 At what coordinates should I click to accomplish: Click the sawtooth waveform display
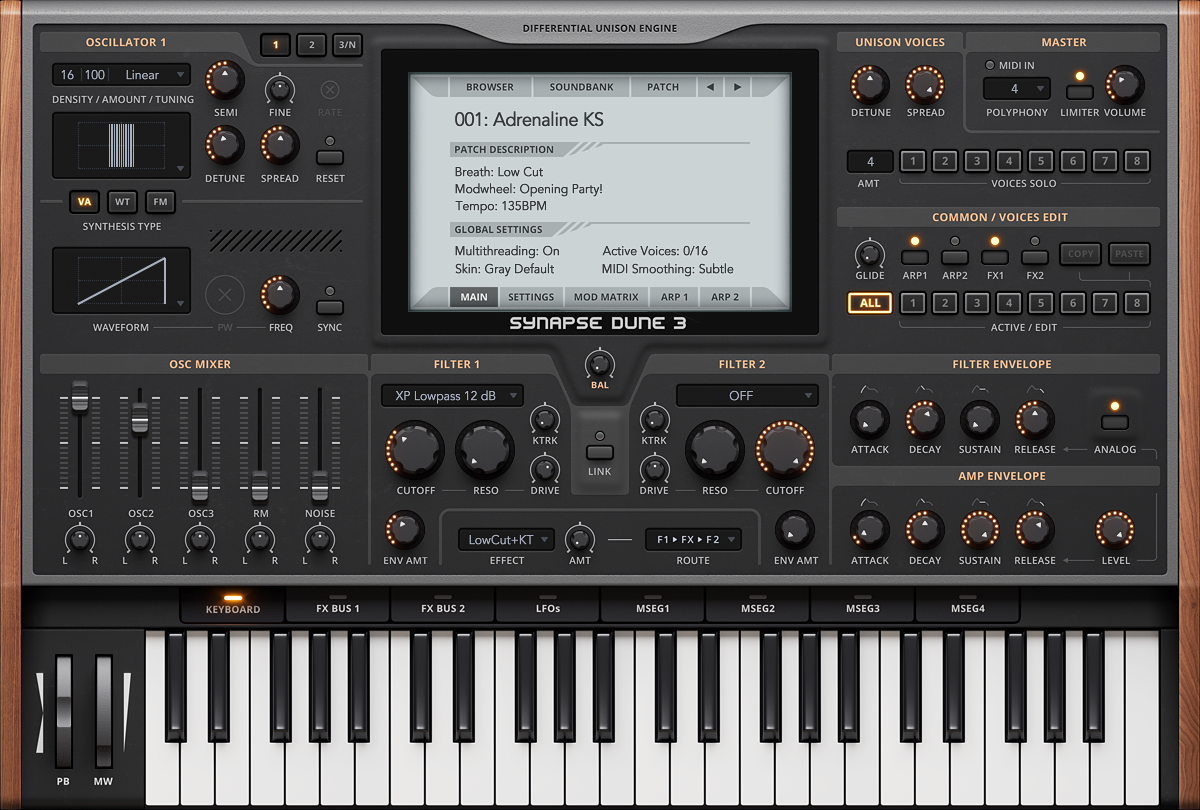121,281
